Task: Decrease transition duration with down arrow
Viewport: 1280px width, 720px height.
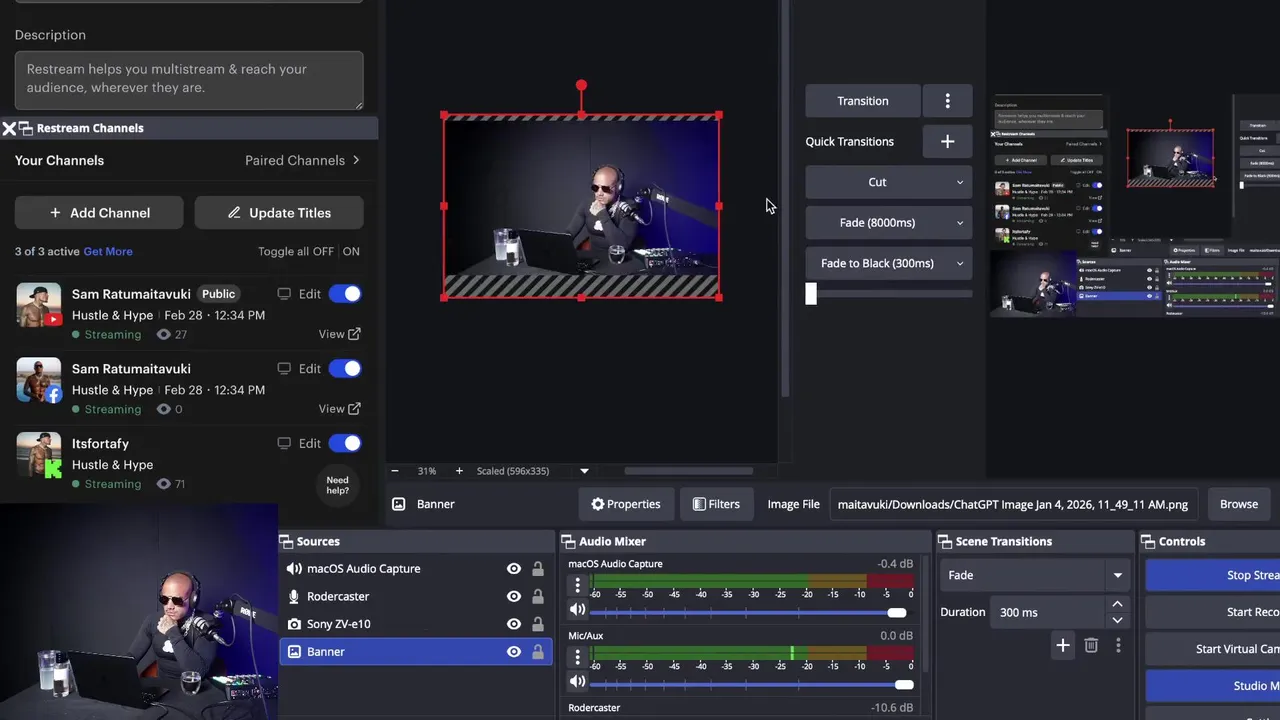Action: pos(1117,620)
